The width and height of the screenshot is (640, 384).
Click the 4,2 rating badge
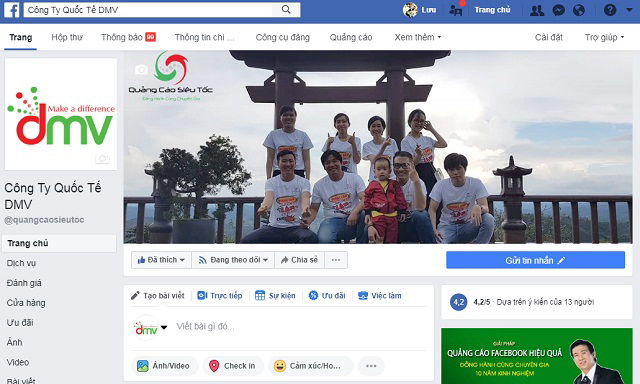(458, 302)
